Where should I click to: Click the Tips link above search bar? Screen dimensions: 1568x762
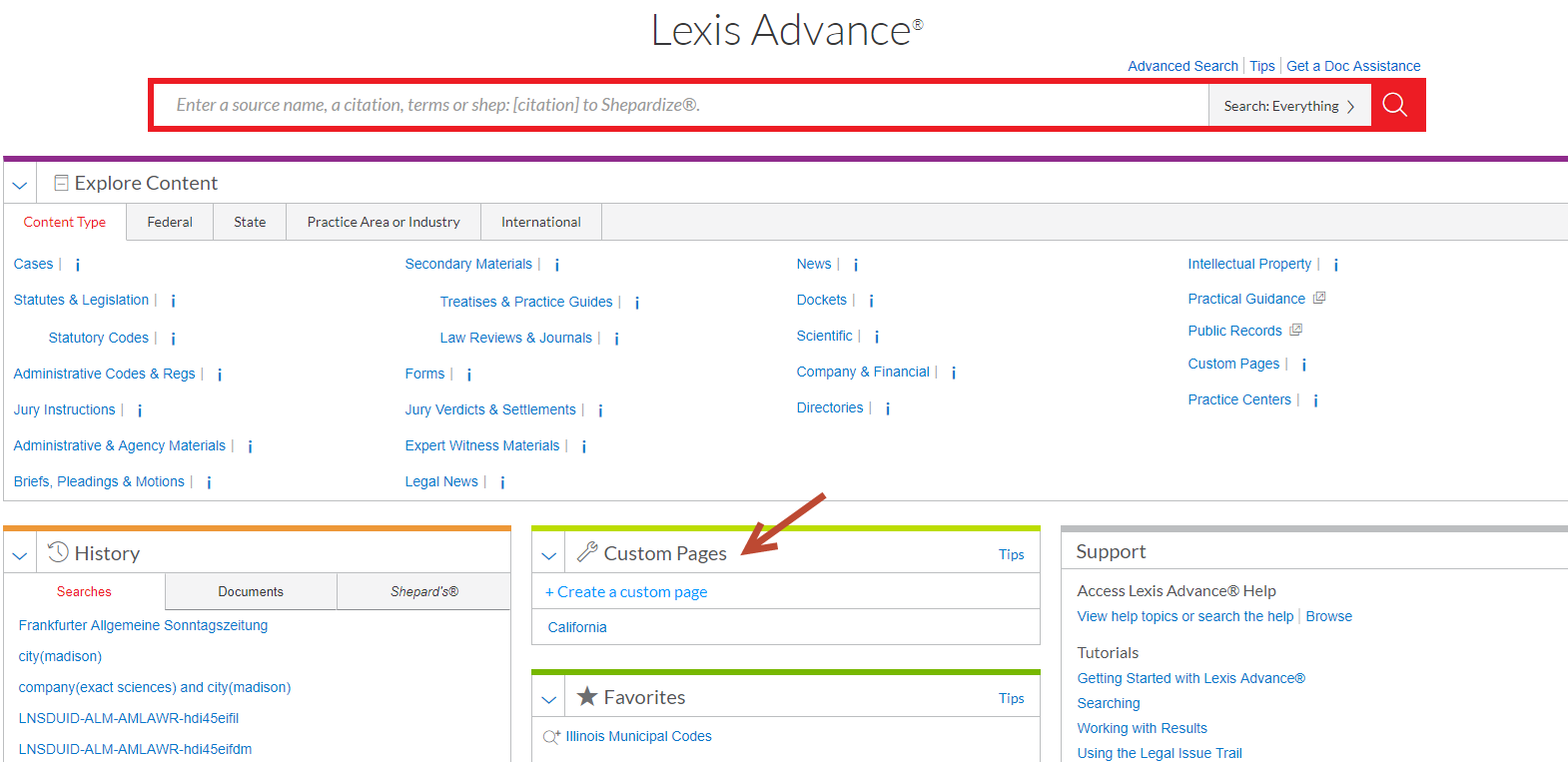pyautogui.click(x=1262, y=66)
